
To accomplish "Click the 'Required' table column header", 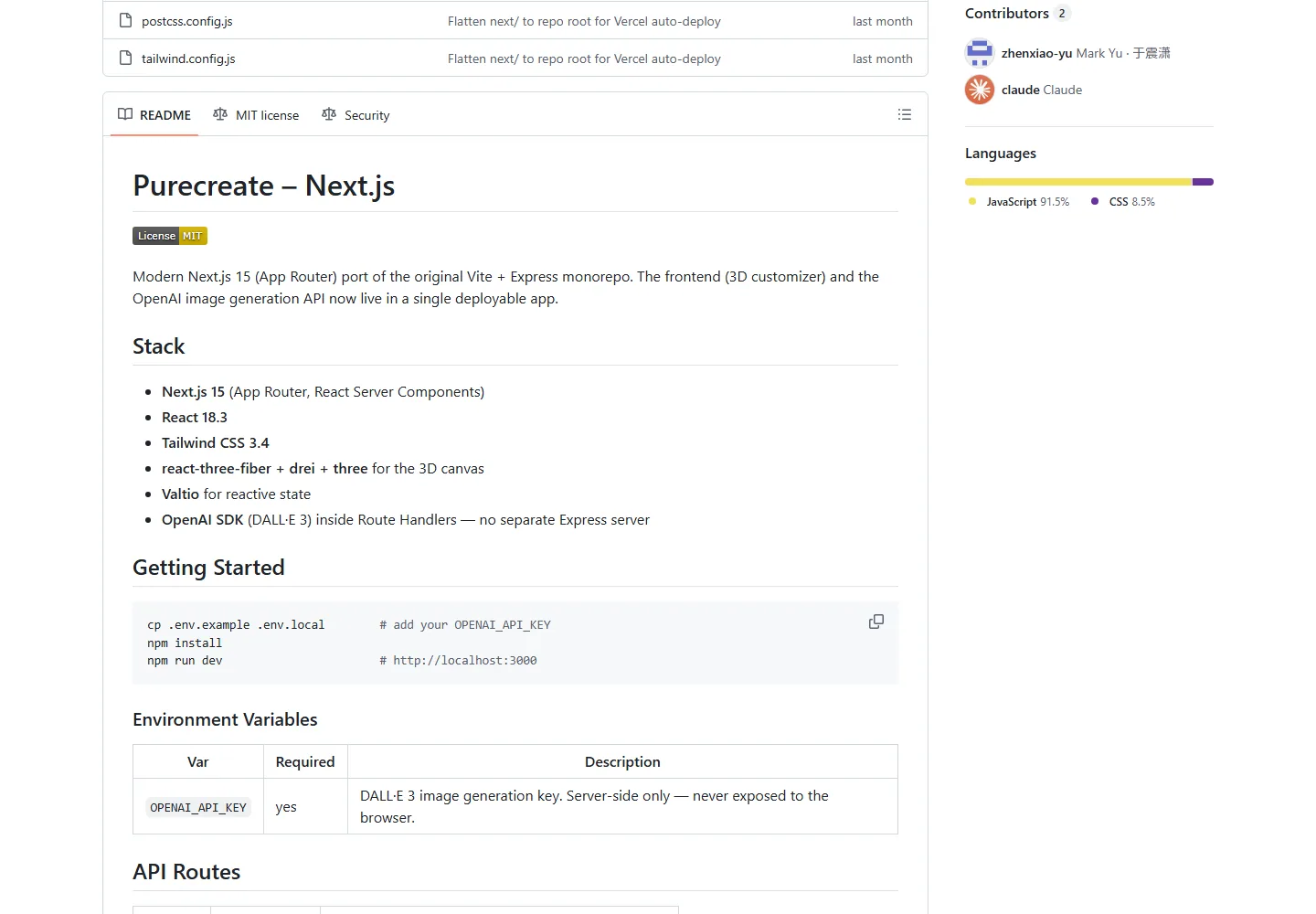I will click(305, 762).
